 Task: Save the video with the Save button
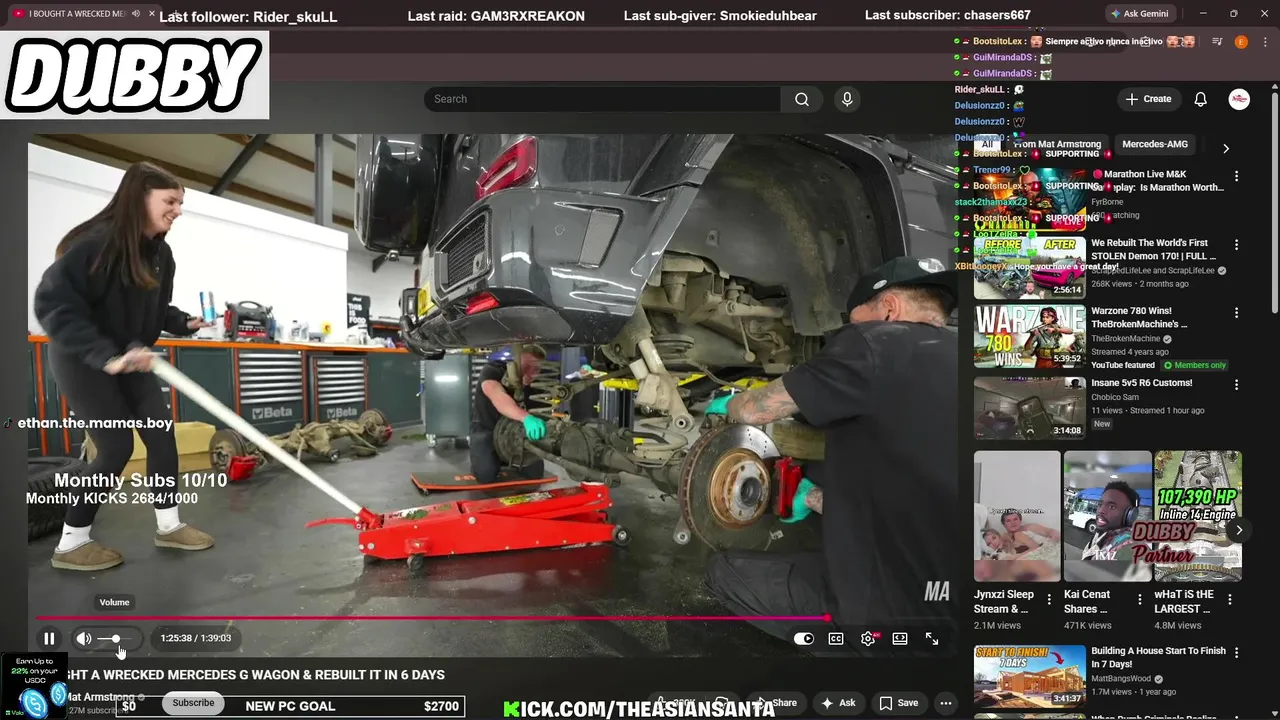coord(898,703)
